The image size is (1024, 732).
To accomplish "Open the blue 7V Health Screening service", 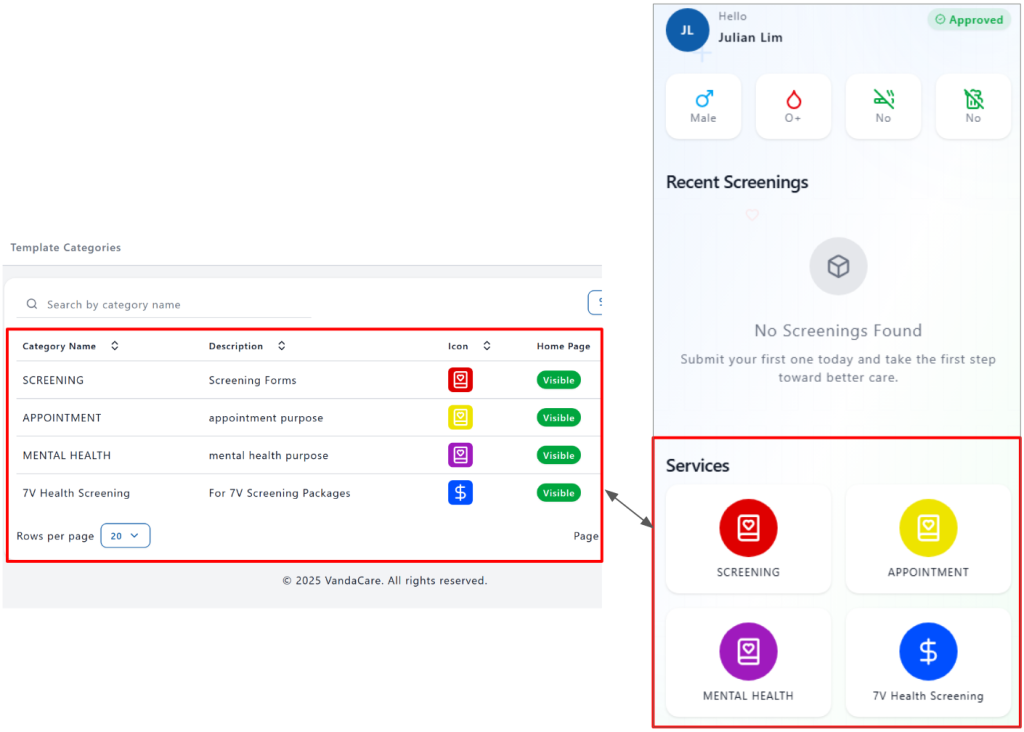I will 928,652.
